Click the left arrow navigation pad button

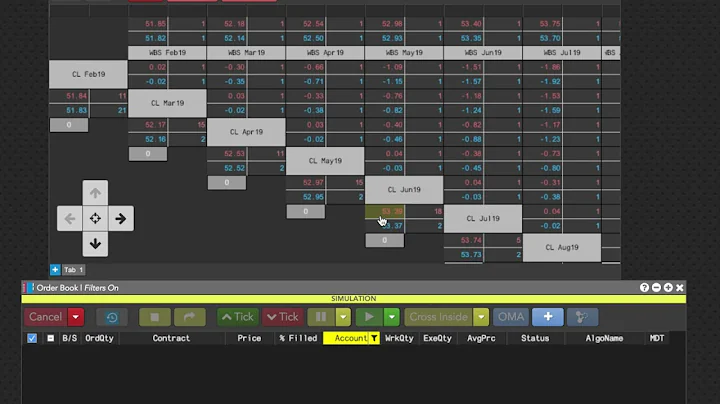coord(70,219)
